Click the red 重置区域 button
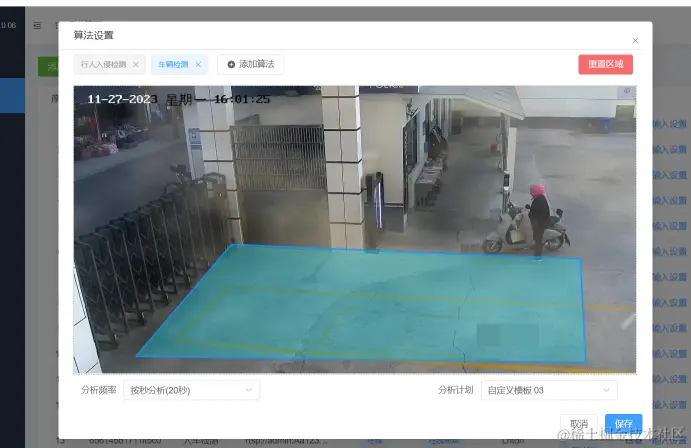 click(x=606, y=64)
